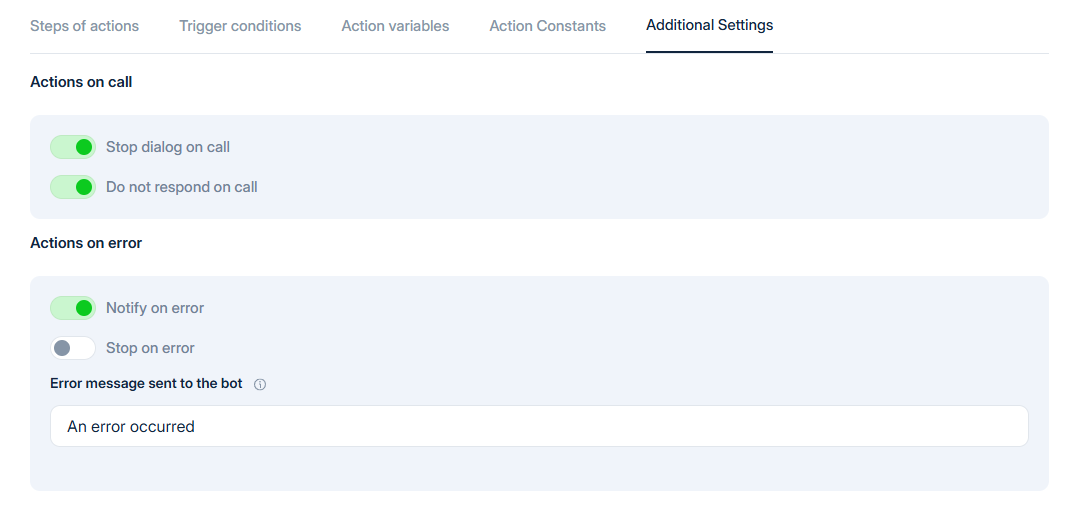Enable the Stop on error switch
Viewport: 1080px width, 509px height.
pos(73,348)
